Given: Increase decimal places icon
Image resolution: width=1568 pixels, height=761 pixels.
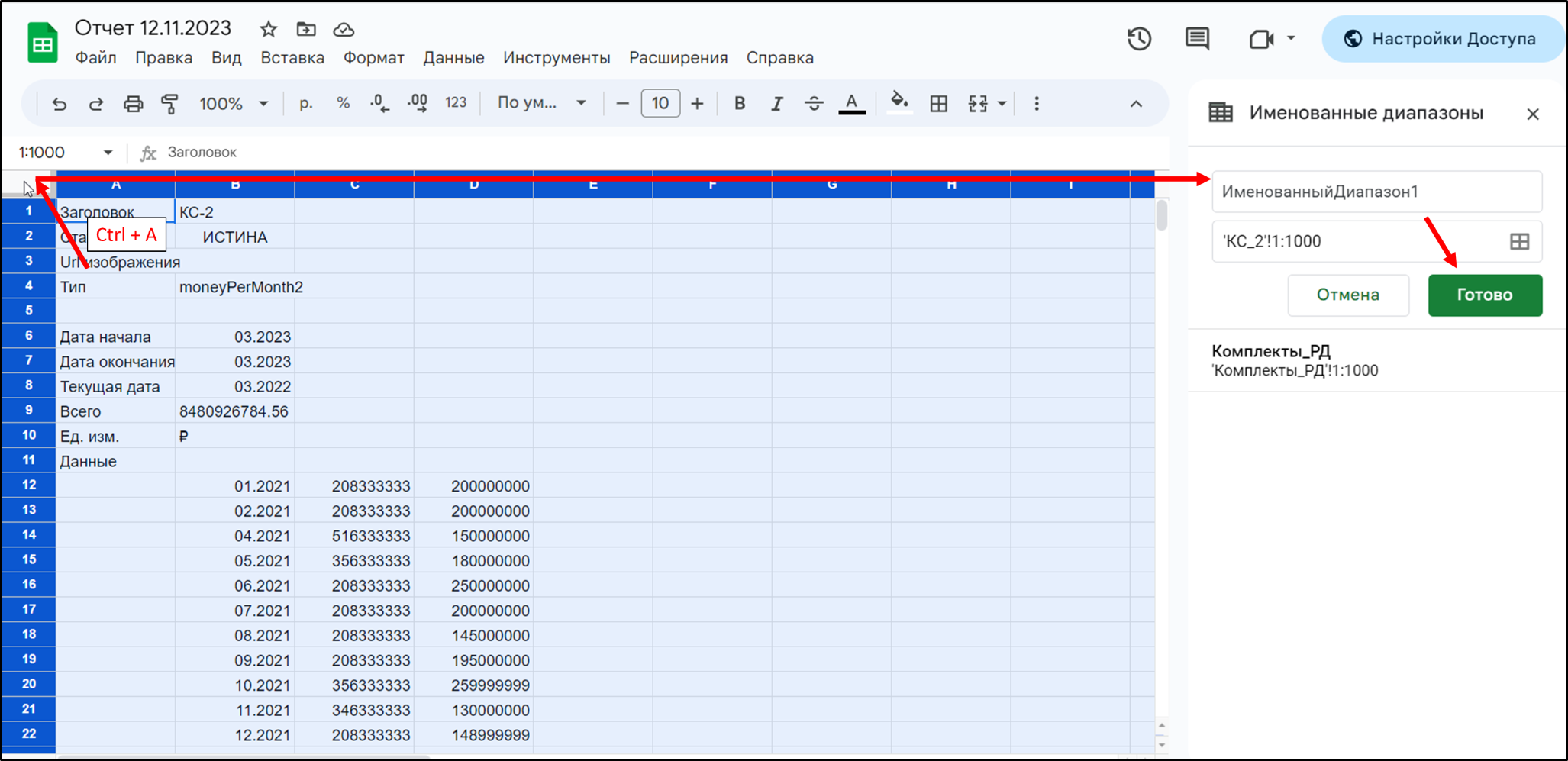Looking at the screenshot, I should pos(418,104).
